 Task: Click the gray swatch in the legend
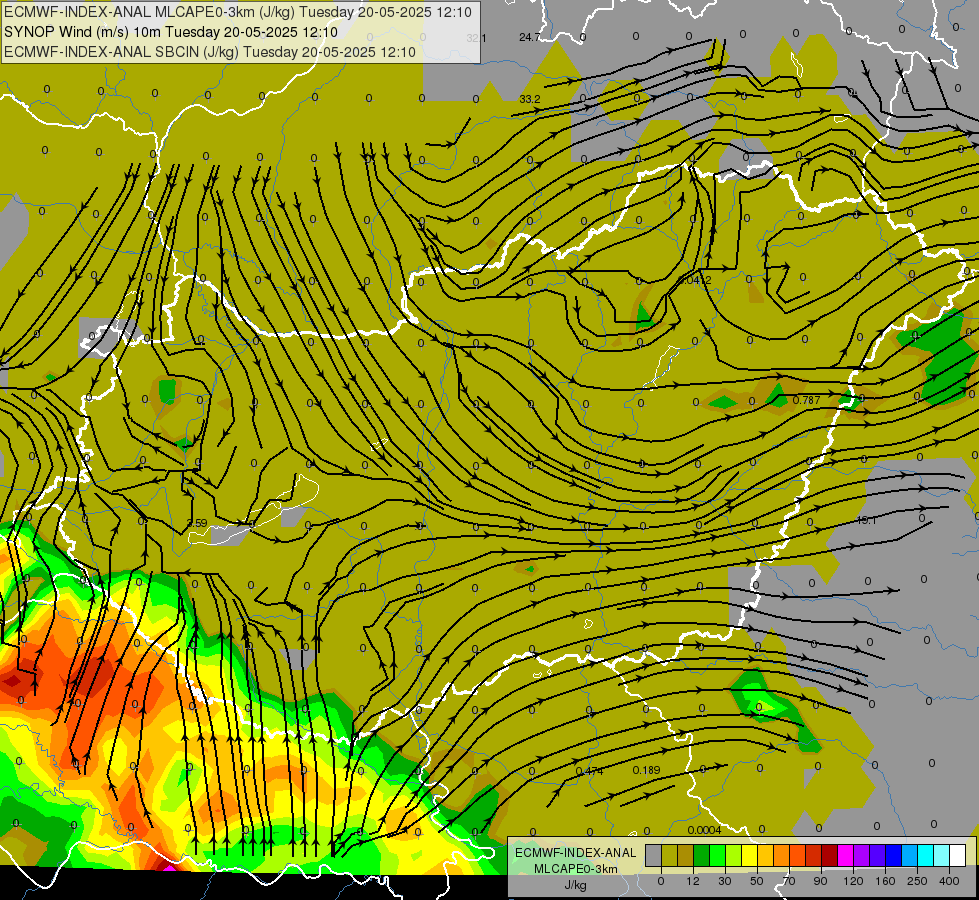click(x=654, y=856)
